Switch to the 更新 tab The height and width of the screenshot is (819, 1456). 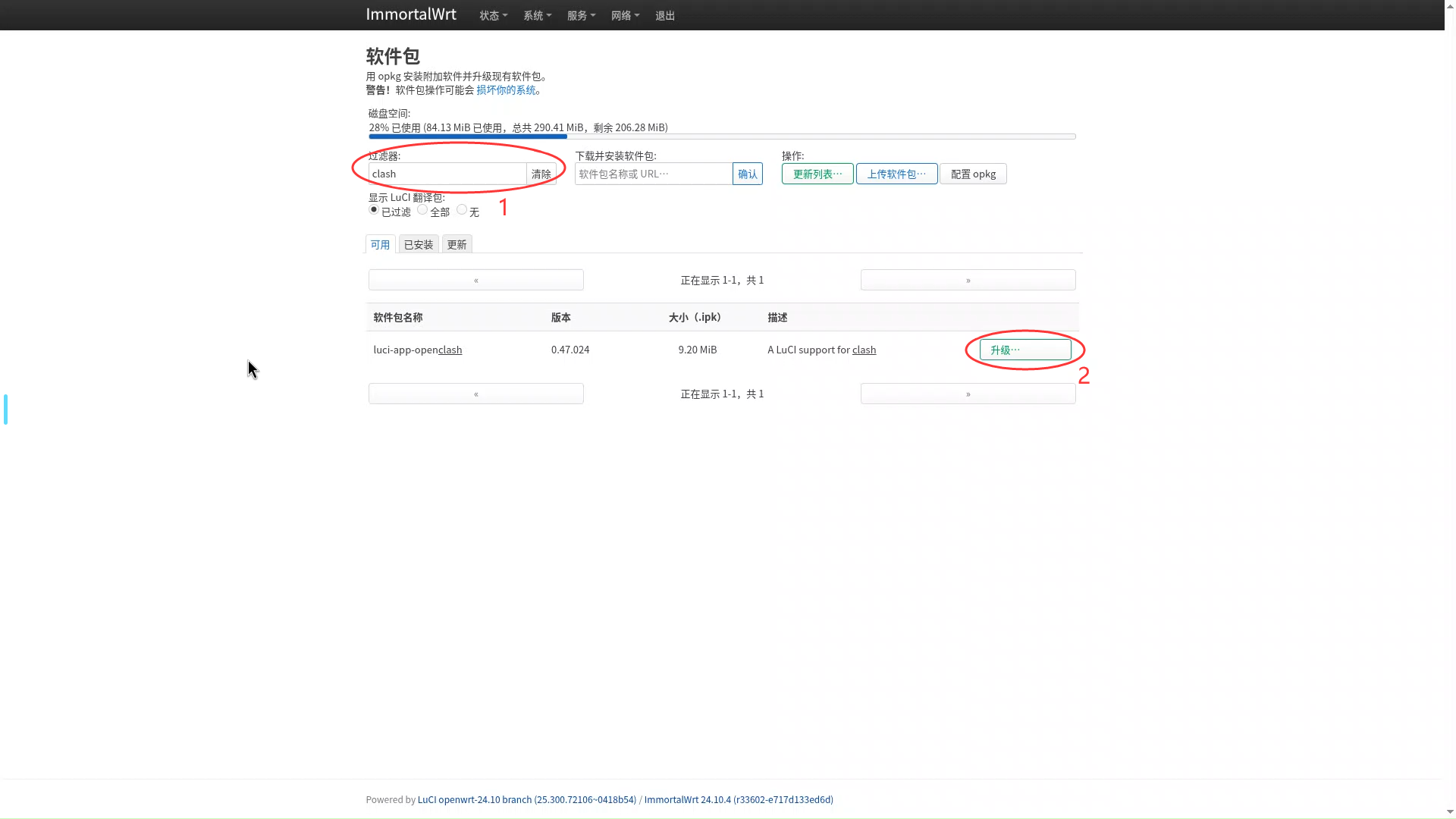click(x=456, y=243)
